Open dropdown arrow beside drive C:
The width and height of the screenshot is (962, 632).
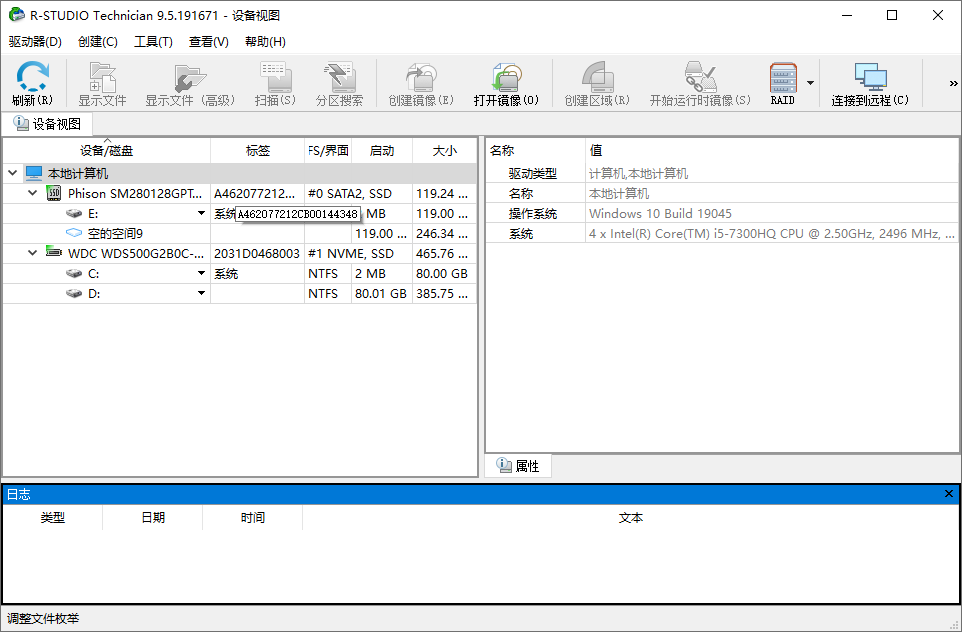tap(201, 274)
